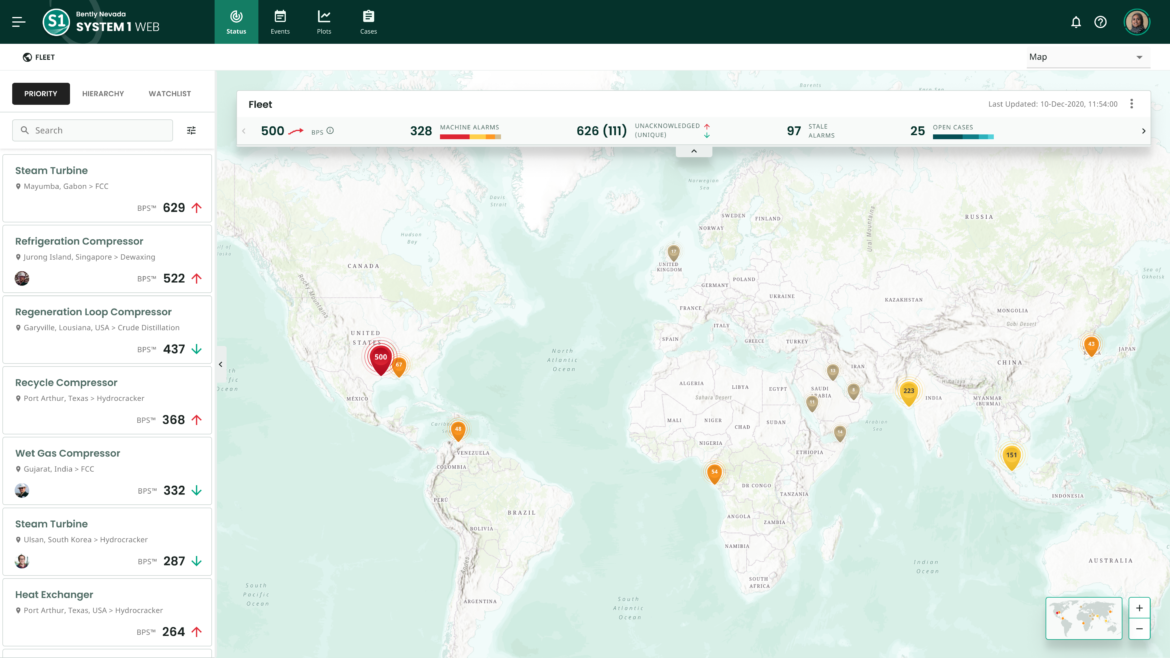Switch to the Priority view
Image resolution: width=1170 pixels, height=658 pixels.
[x=41, y=94]
